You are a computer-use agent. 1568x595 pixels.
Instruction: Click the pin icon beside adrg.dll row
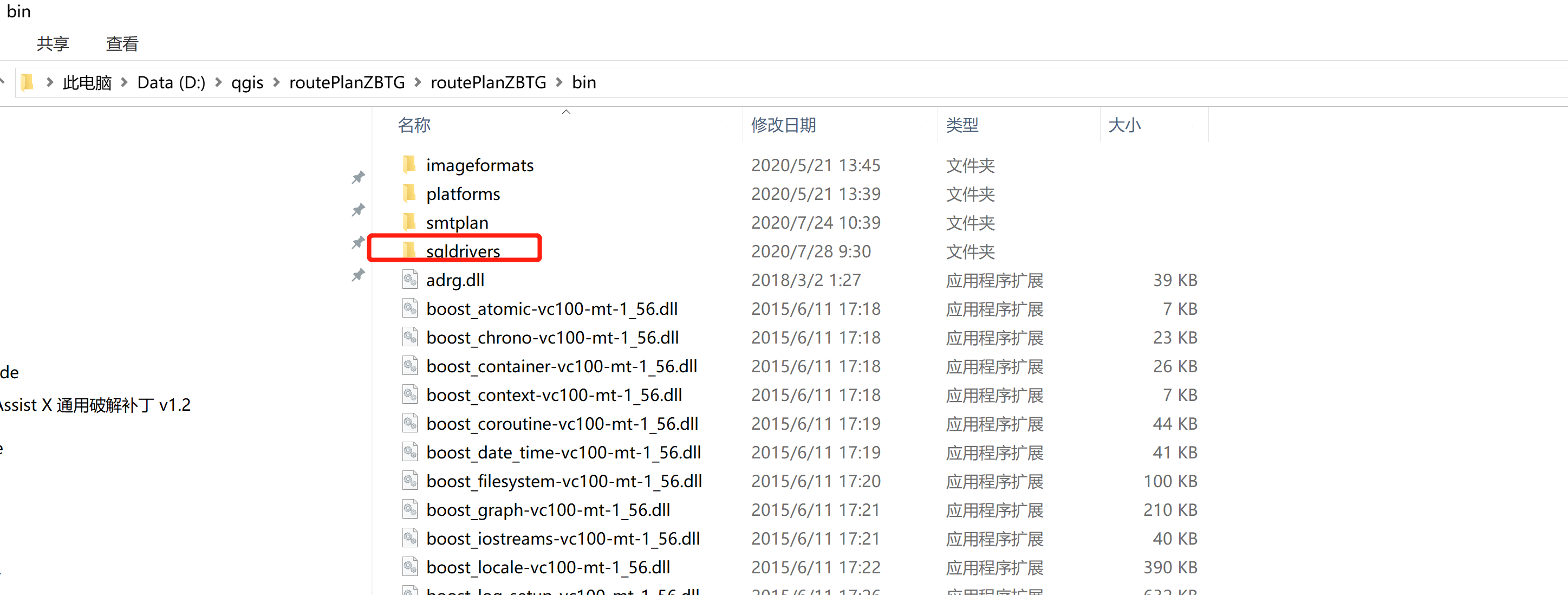click(x=359, y=275)
